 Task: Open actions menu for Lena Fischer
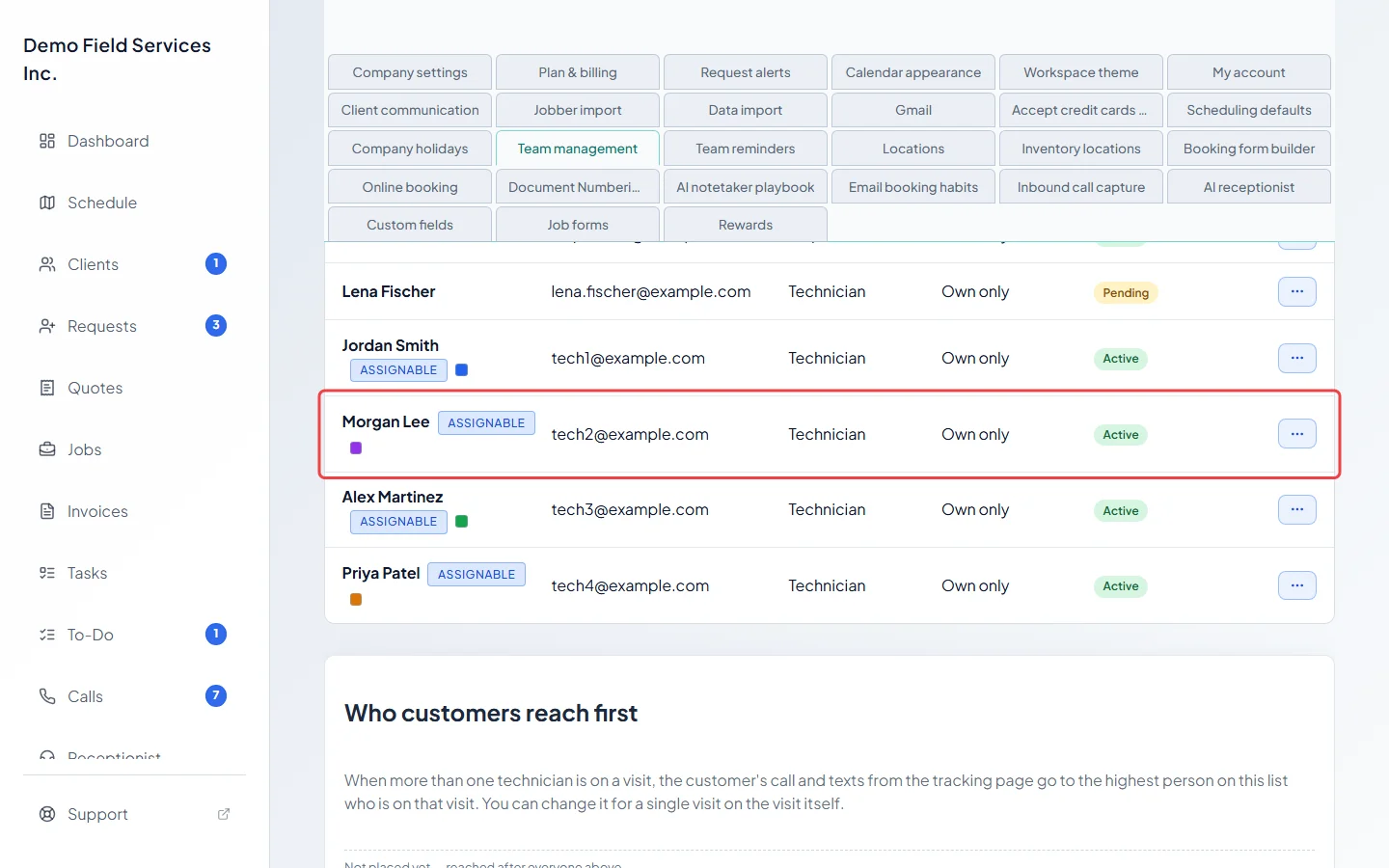[1296, 291]
